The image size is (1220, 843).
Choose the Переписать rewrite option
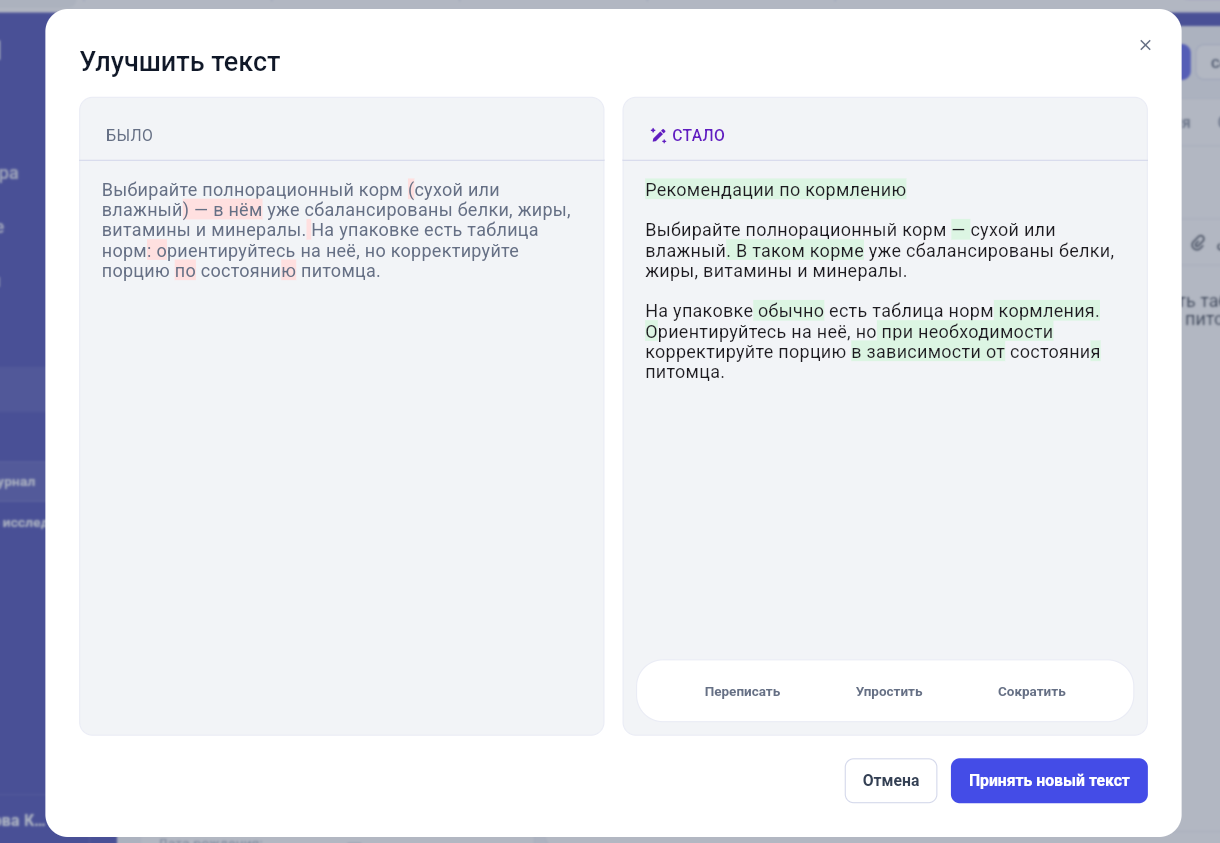[x=742, y=692]
